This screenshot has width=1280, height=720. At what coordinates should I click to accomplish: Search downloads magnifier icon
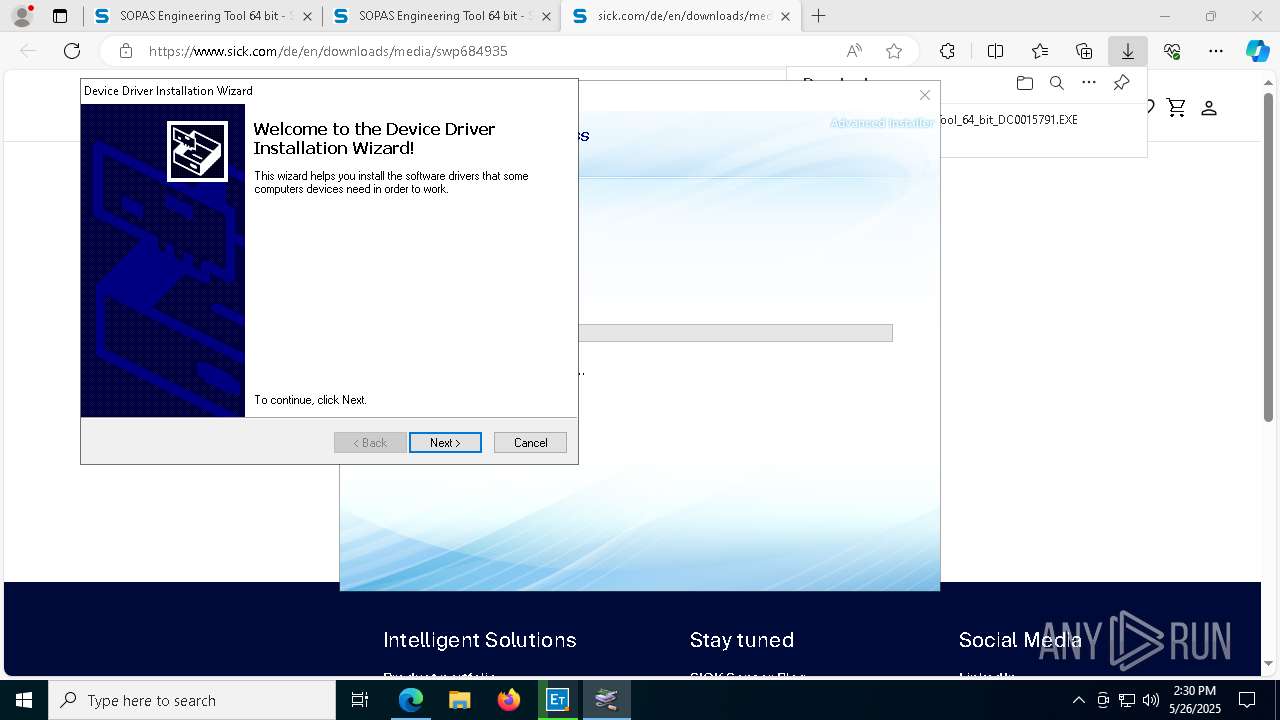point(1056,83)
